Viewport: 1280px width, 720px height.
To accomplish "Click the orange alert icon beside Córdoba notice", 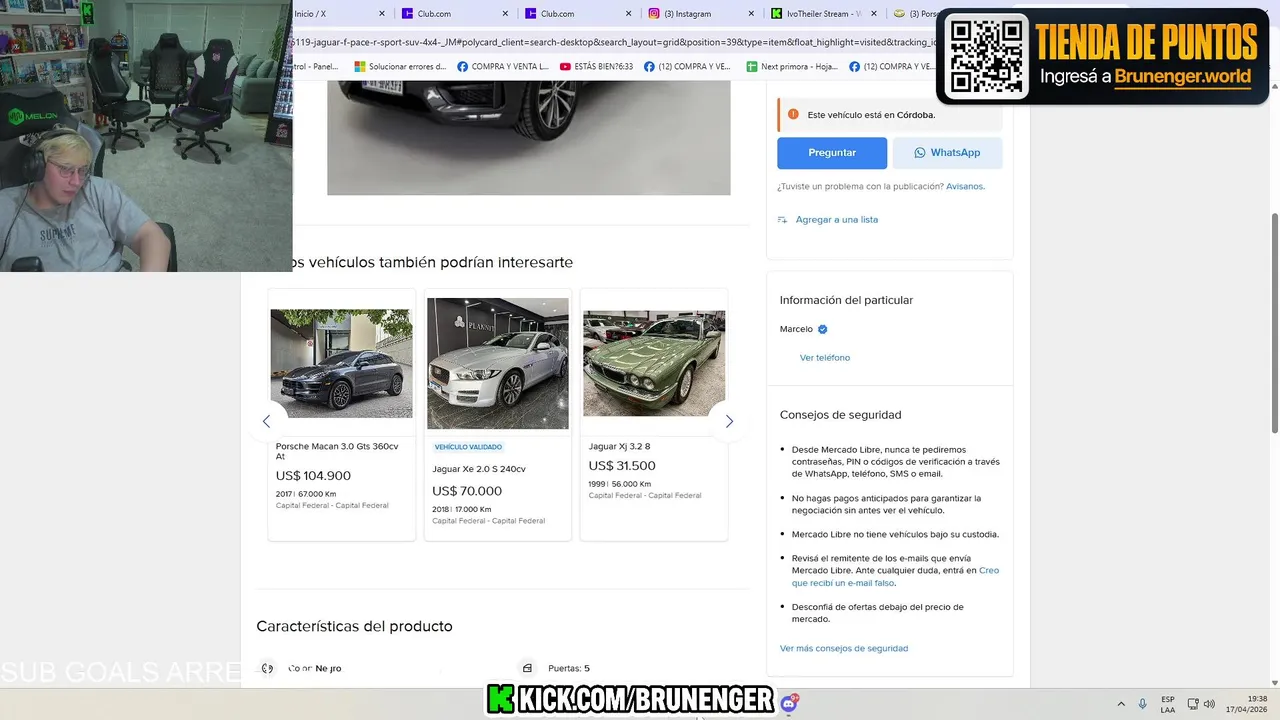I will coord(793,115).
